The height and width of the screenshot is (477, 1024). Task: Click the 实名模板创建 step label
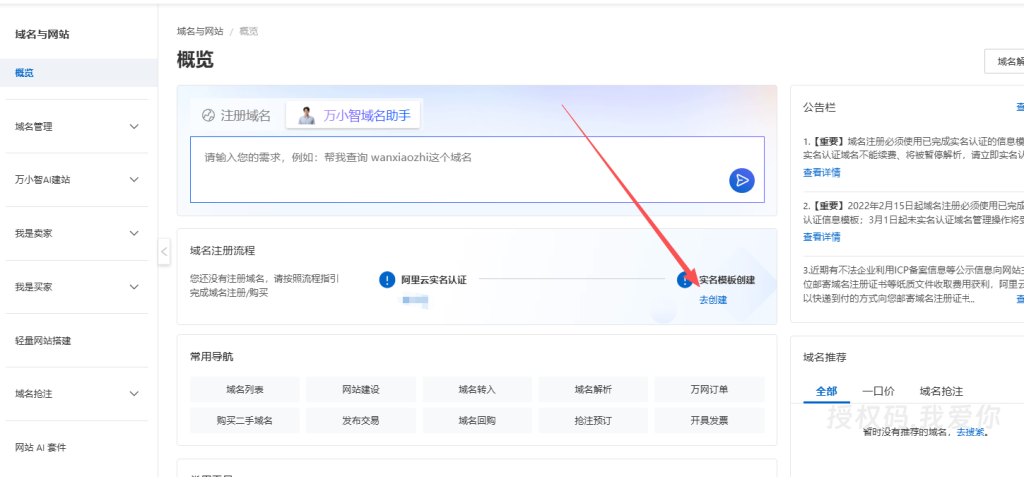[x=727, y=280]
